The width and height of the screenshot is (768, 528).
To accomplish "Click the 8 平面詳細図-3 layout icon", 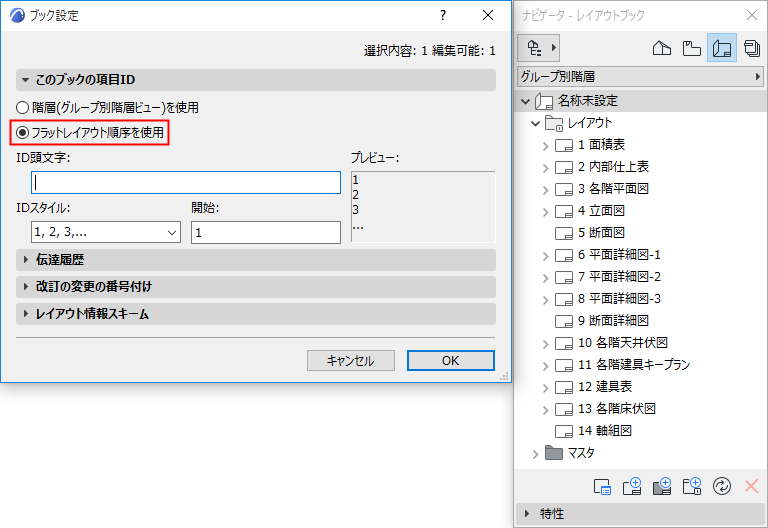I will (x=564, y=299).
